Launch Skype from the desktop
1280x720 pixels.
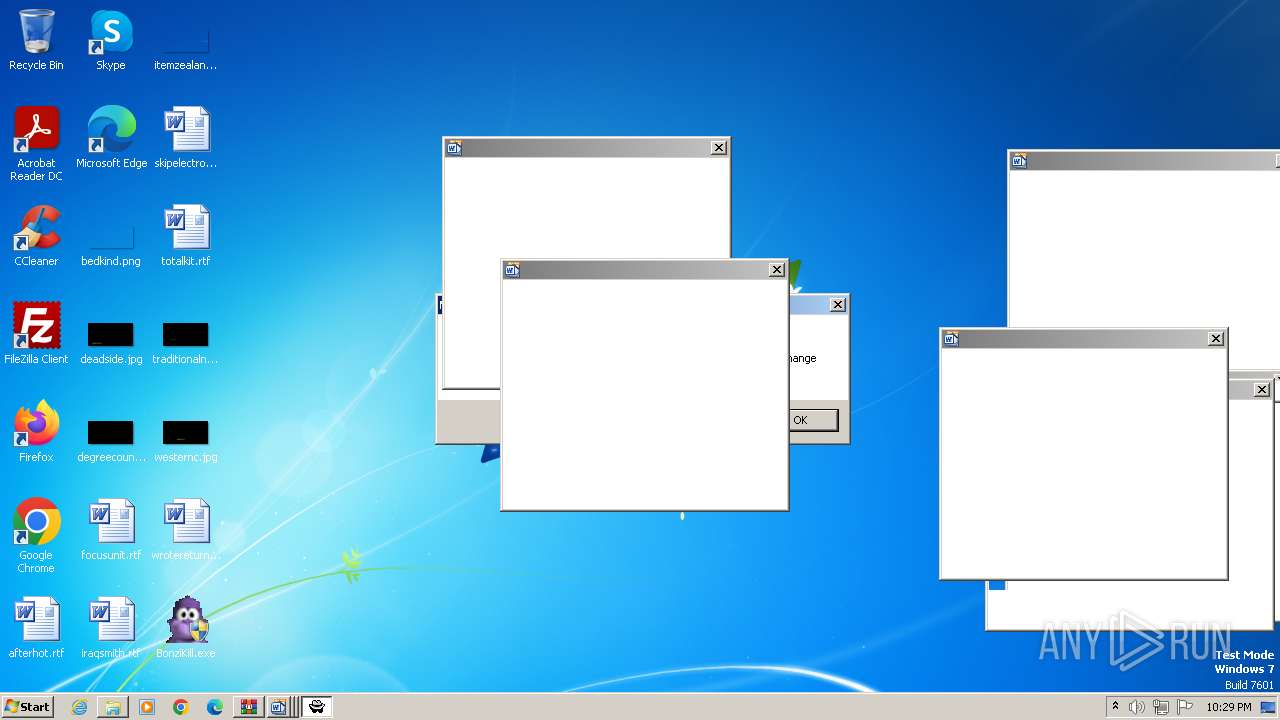111,40
